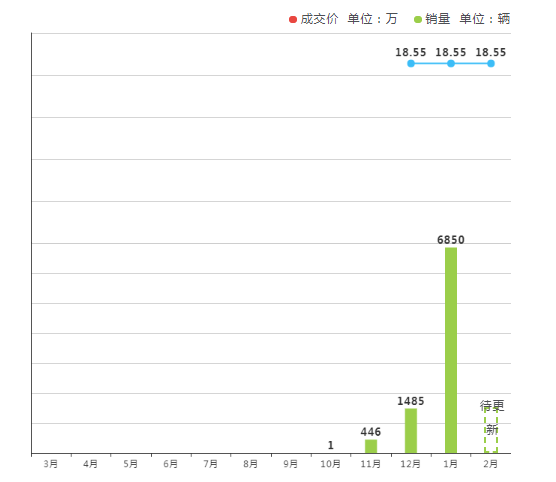This screenshot has width=556, height=482.
Task: Click the 6850 value label
Action: click(451, 240)
